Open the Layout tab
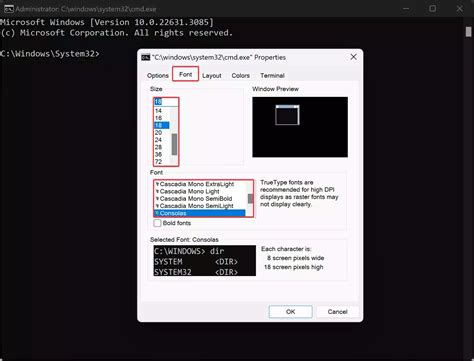Screen dimensions: 474x361 coord(212,76)
